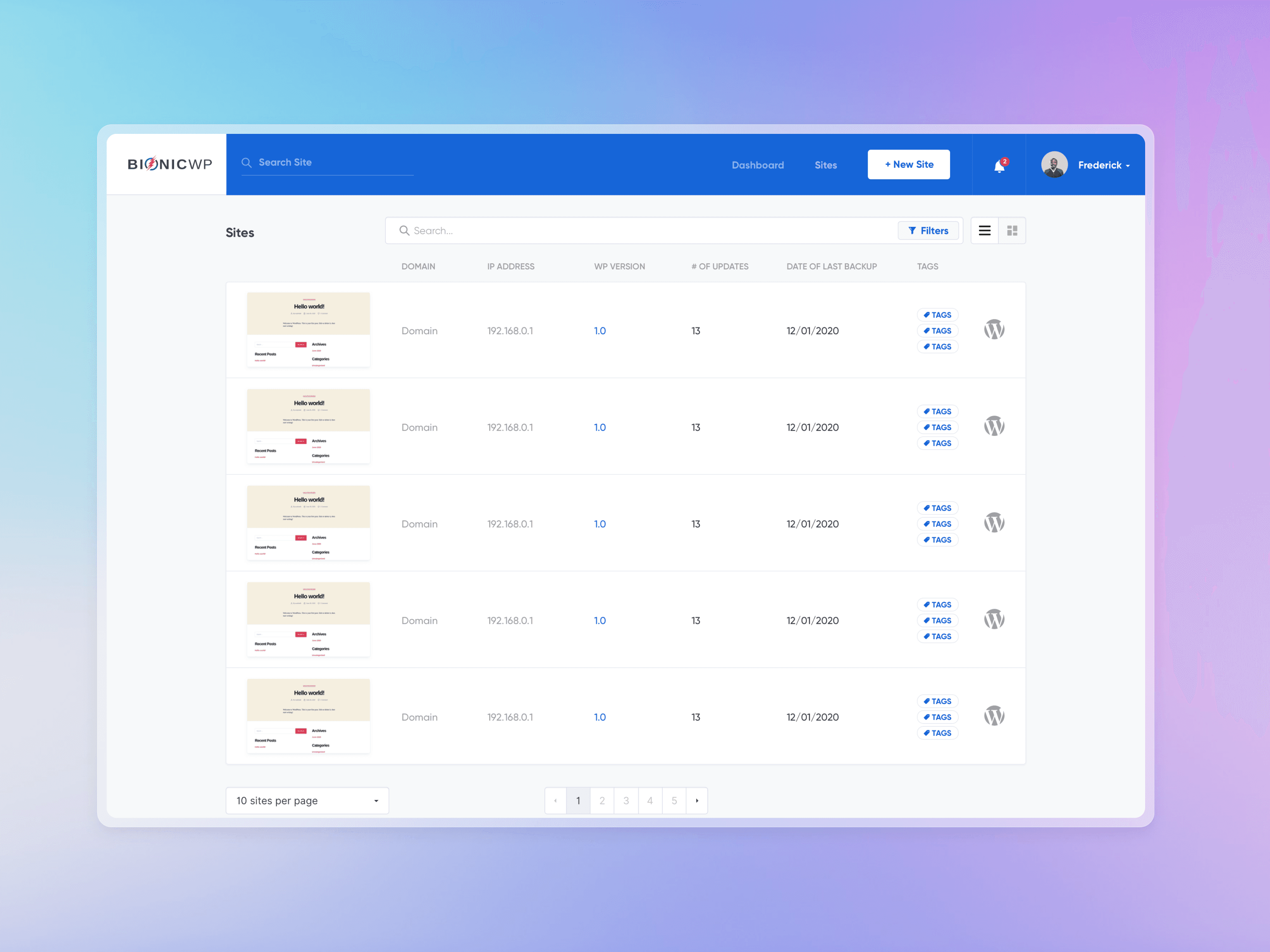Go to page 3 in pagination
This screenshot has height=952, width=1270.
click(x=626, y=800)
